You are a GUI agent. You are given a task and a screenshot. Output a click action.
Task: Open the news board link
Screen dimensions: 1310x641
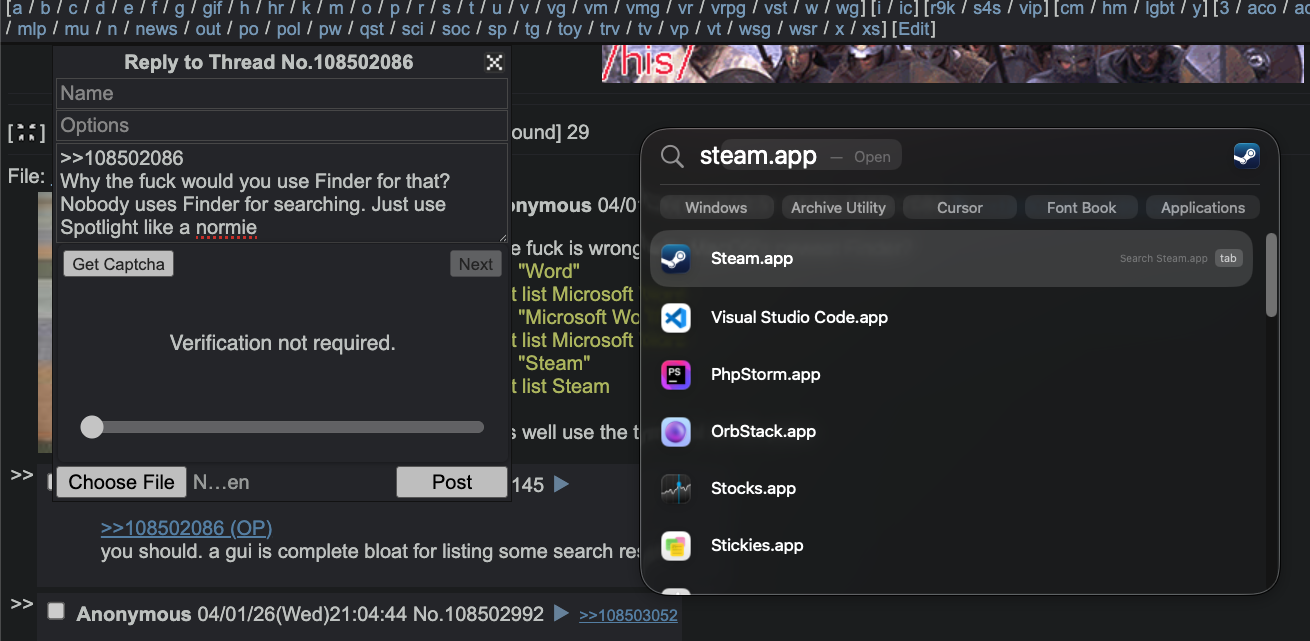coord(156,29)
